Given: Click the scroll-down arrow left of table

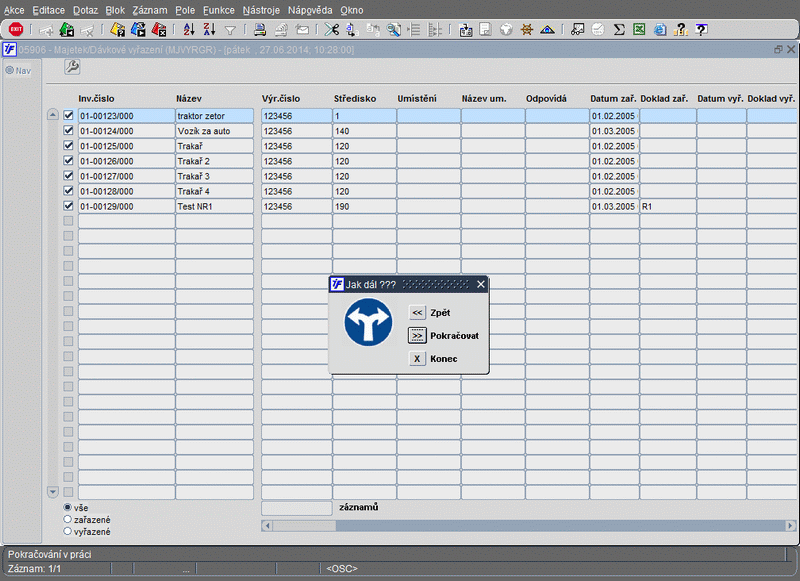Looking at the screenshot, I should click(x=53, y=492).
